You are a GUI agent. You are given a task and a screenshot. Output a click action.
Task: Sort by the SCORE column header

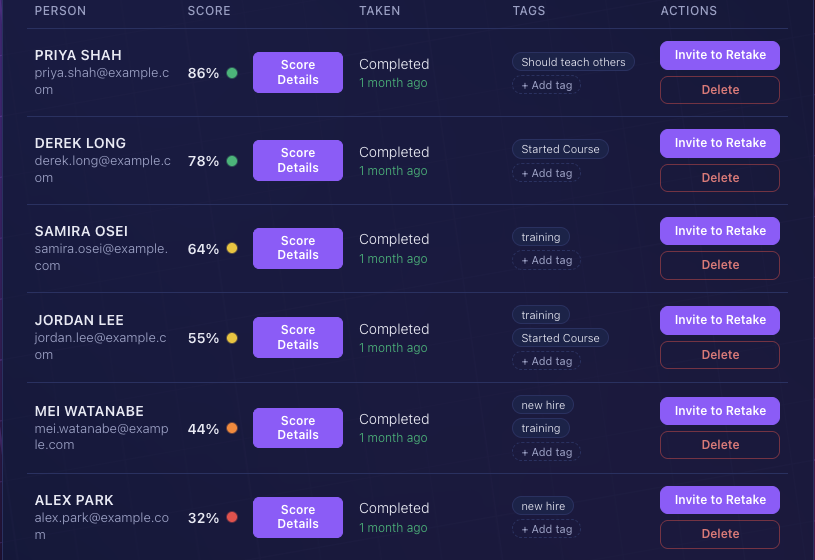coord(209,11)
